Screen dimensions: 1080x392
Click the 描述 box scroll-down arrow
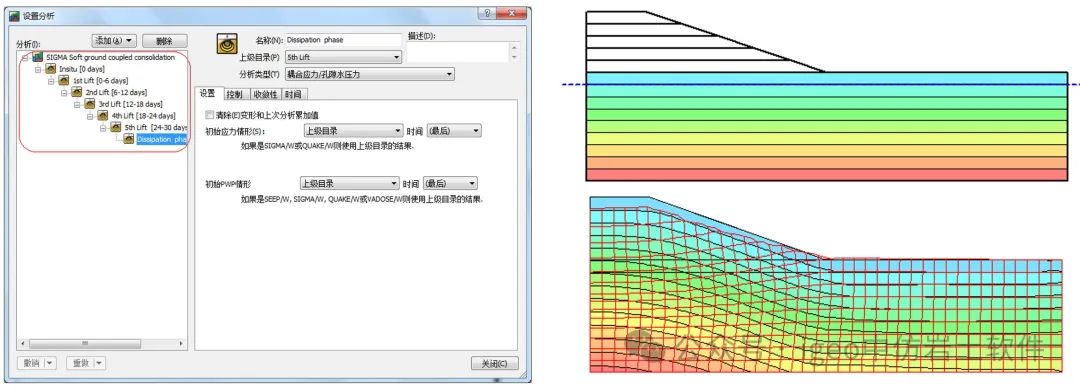pyautogui.click(x=514, y=58)
